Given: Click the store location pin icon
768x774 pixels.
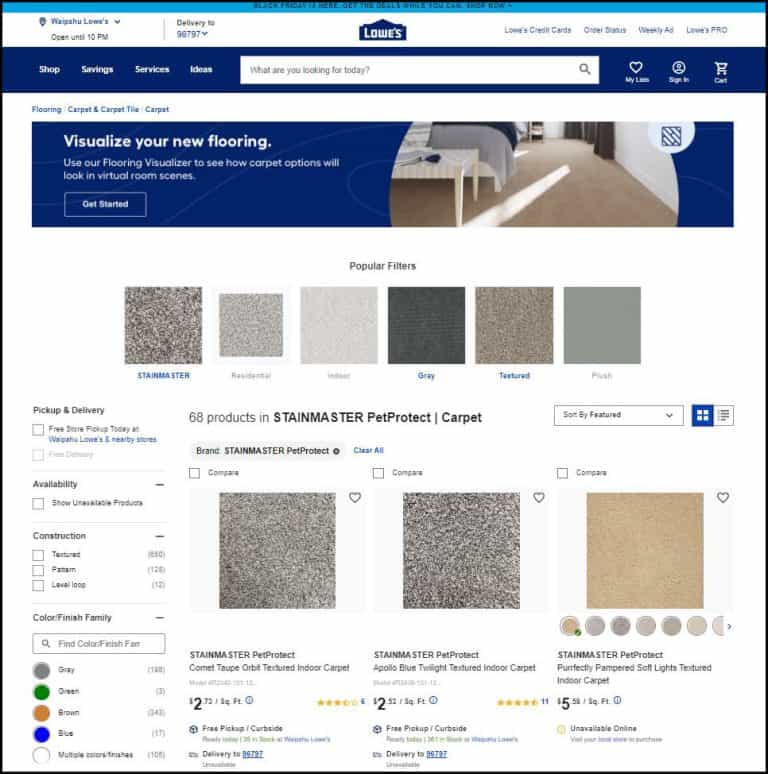Looking at the screenshot, I should (x=42, y=22).
